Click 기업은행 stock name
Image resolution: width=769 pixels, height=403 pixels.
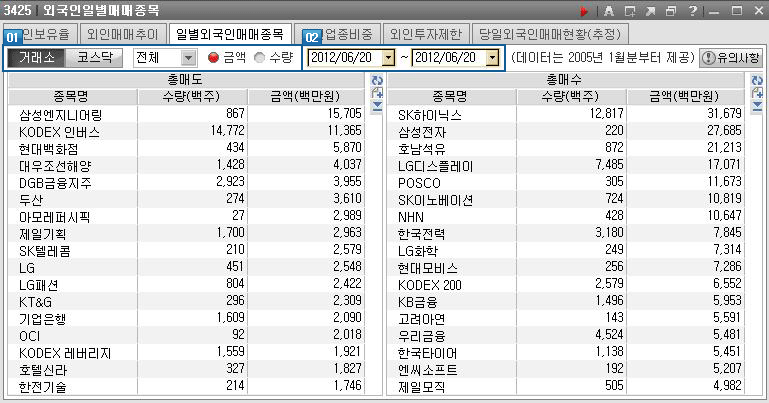tap(43, 319)
